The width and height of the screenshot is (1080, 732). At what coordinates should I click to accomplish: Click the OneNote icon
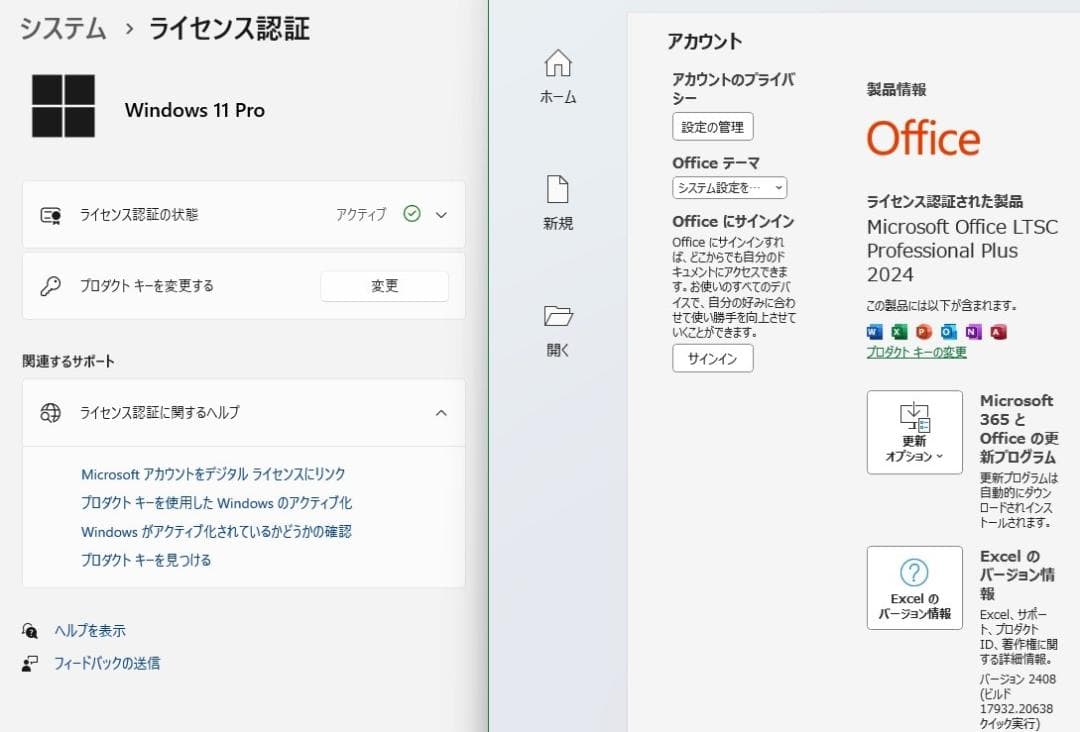tap(974, 331)
